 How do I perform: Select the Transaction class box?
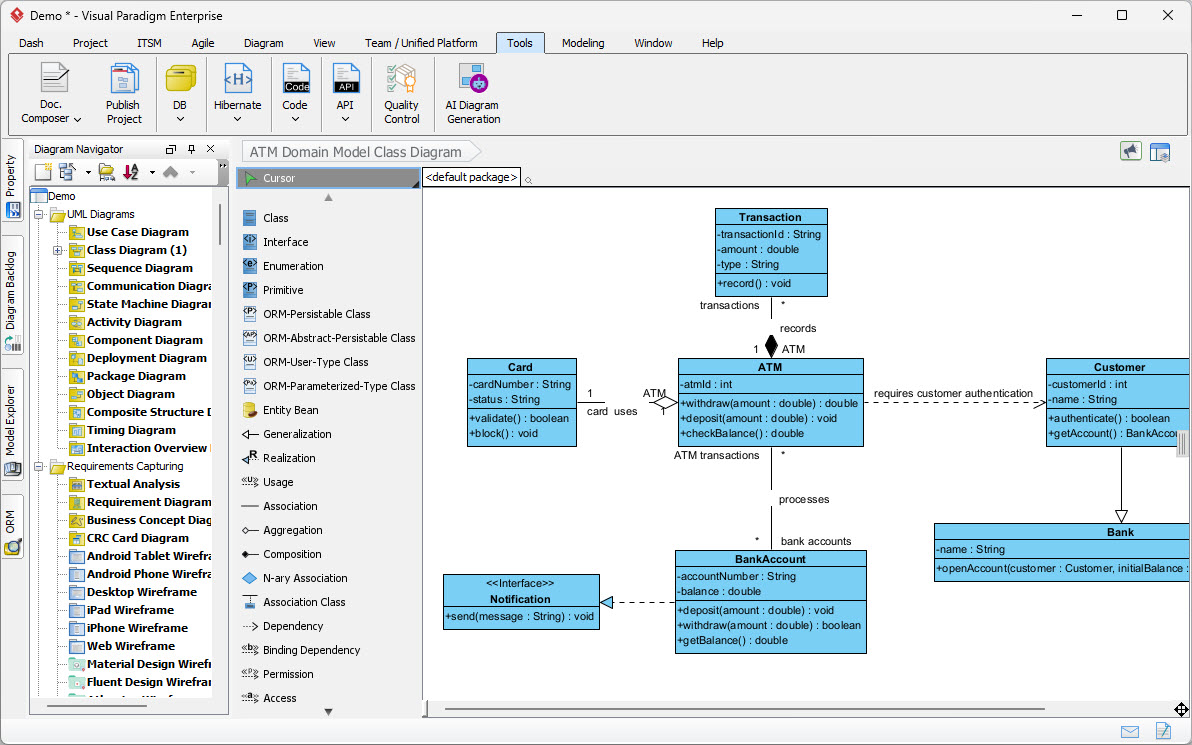point(771,252)
